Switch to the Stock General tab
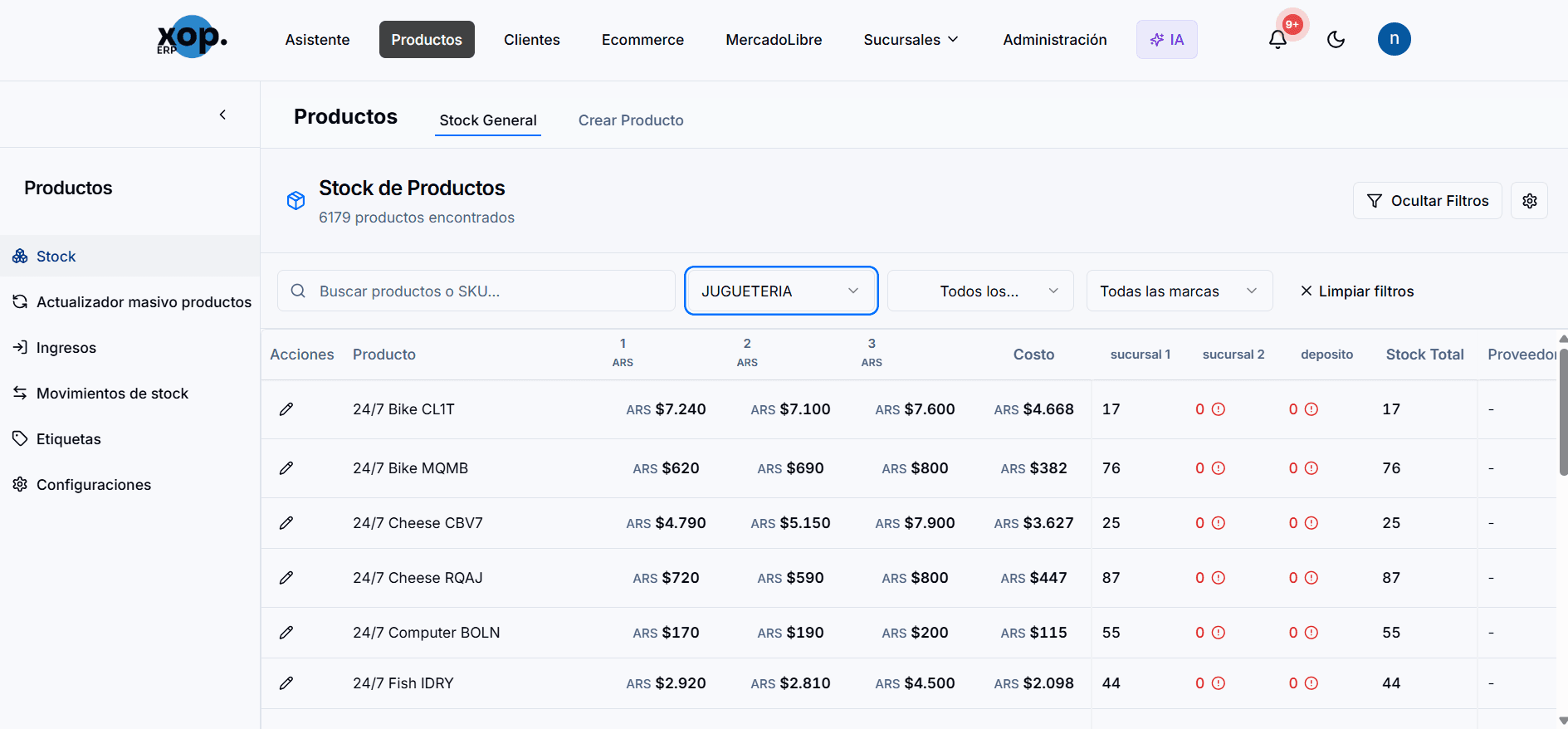1568x729 pixels. (x=488, y=120)
